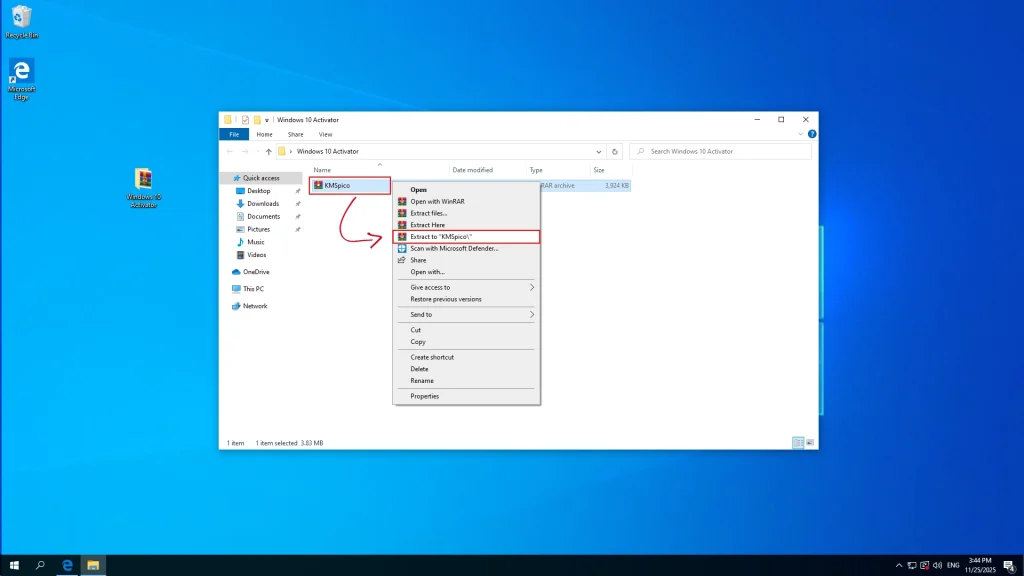Open File Explorer from the taskbar
This screenshot has height=576, width=1024.
92,564
